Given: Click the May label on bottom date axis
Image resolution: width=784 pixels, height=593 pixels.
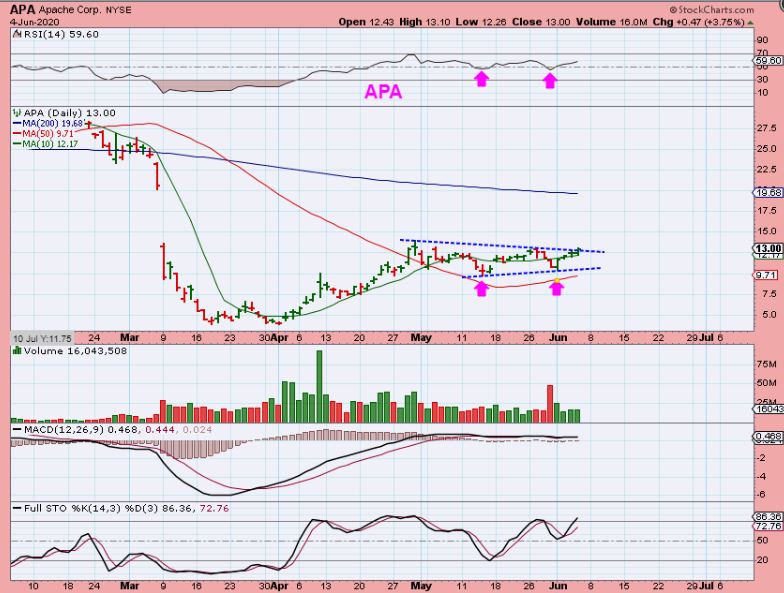Looking at the screenshot, I should (x=421, y=586).
